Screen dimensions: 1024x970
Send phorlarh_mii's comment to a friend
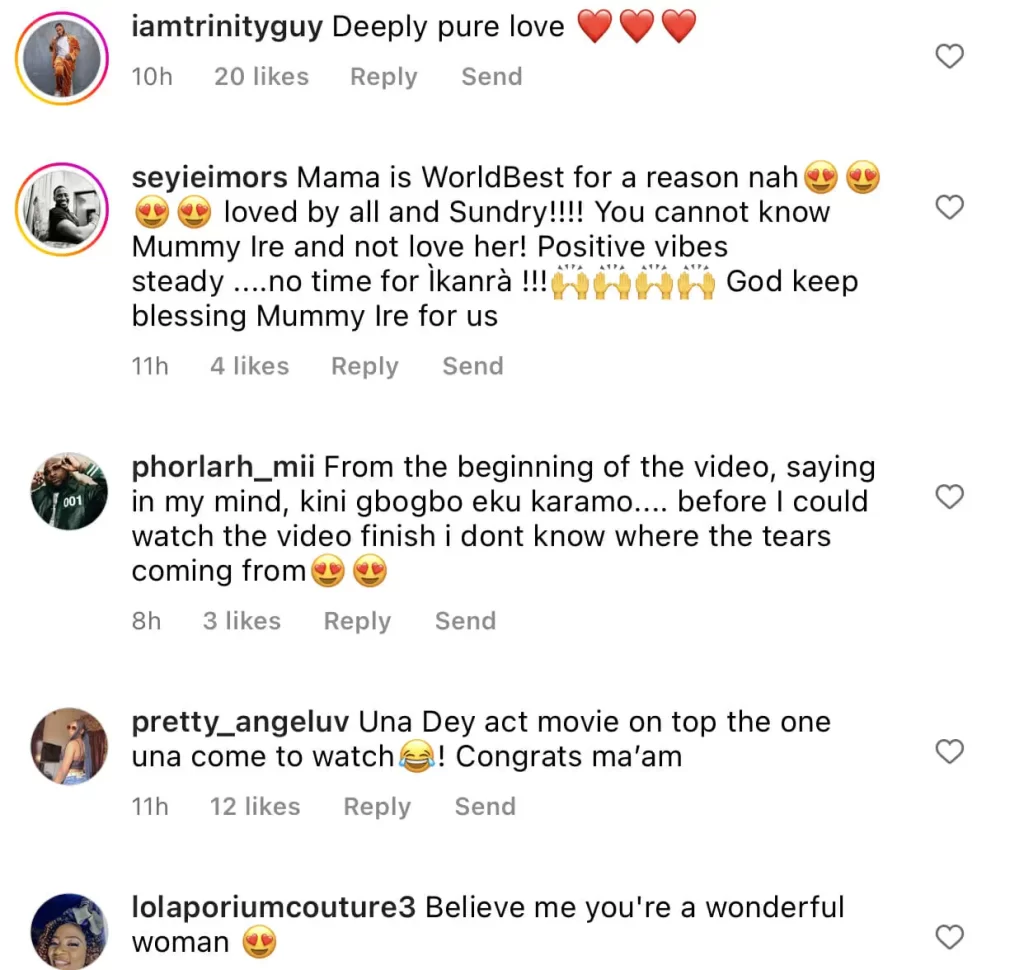tap(464, 621)
